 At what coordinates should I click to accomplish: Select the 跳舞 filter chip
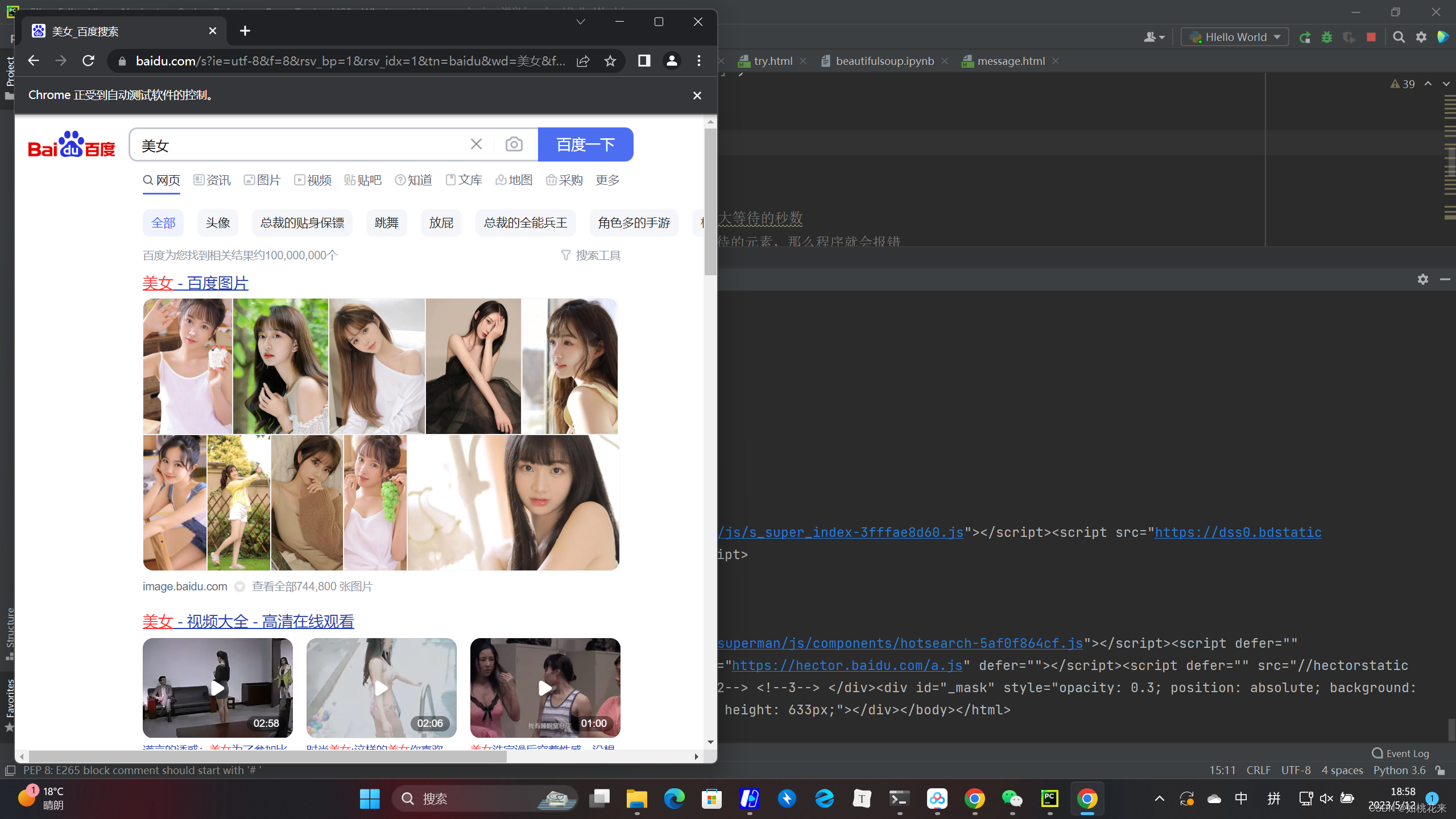(x=387, y=223)
